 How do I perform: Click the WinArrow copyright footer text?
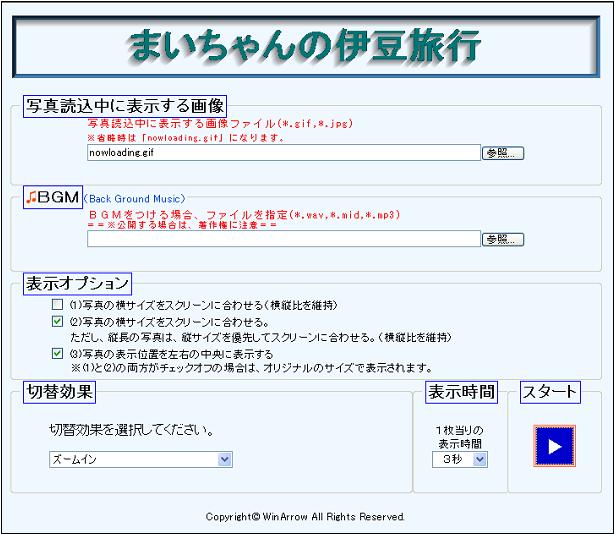pos(305,517)
